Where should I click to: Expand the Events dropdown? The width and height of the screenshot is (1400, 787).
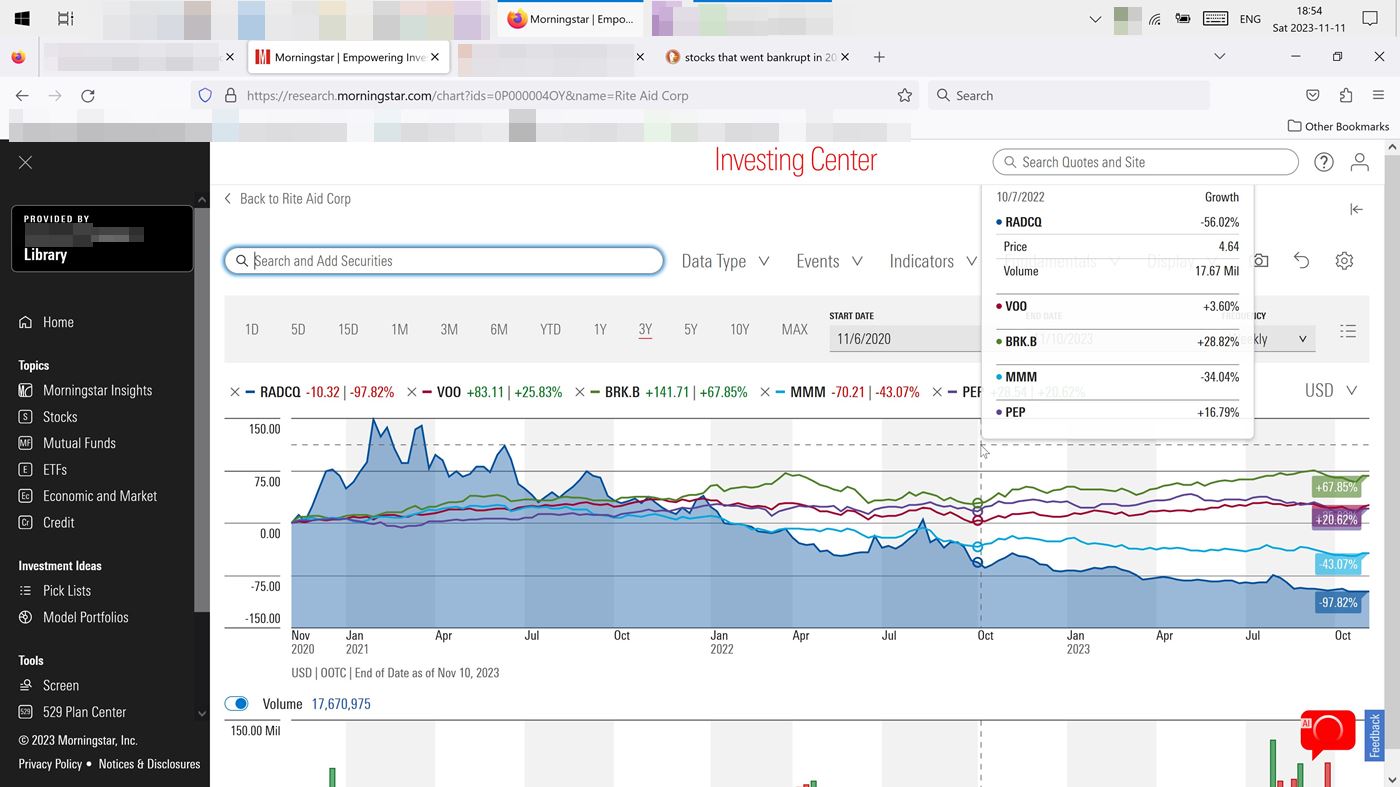coord(829,261)
